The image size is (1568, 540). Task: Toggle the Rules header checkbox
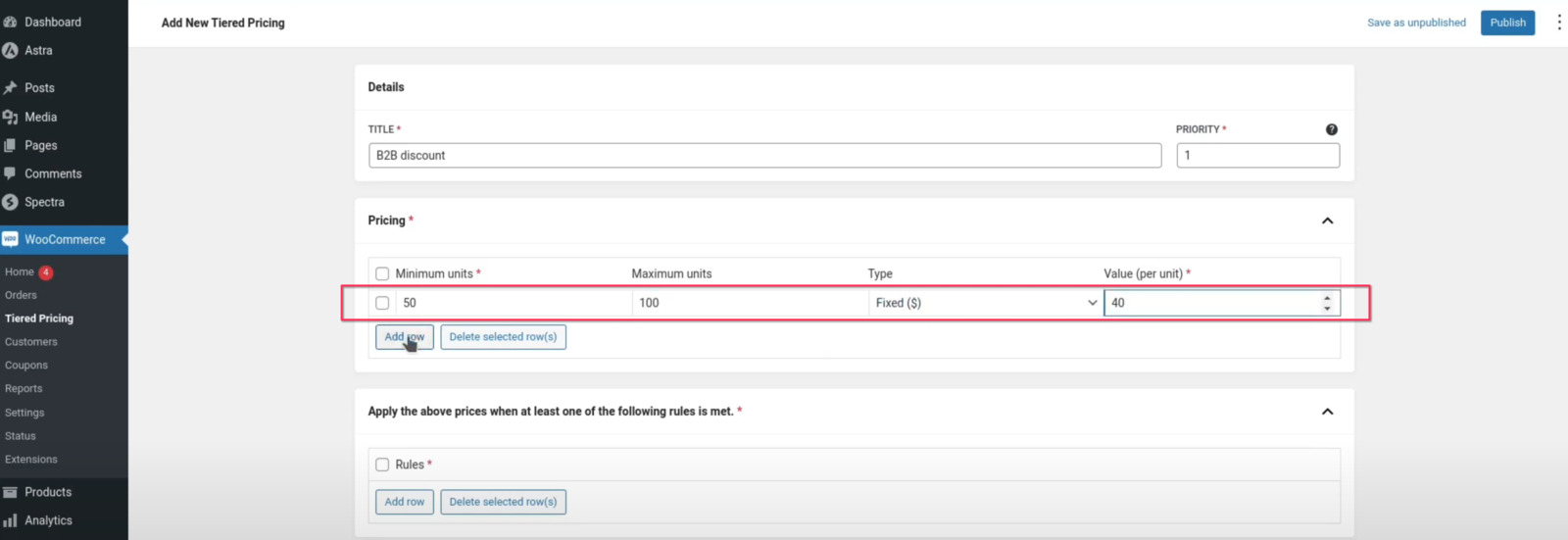point(382,465)
